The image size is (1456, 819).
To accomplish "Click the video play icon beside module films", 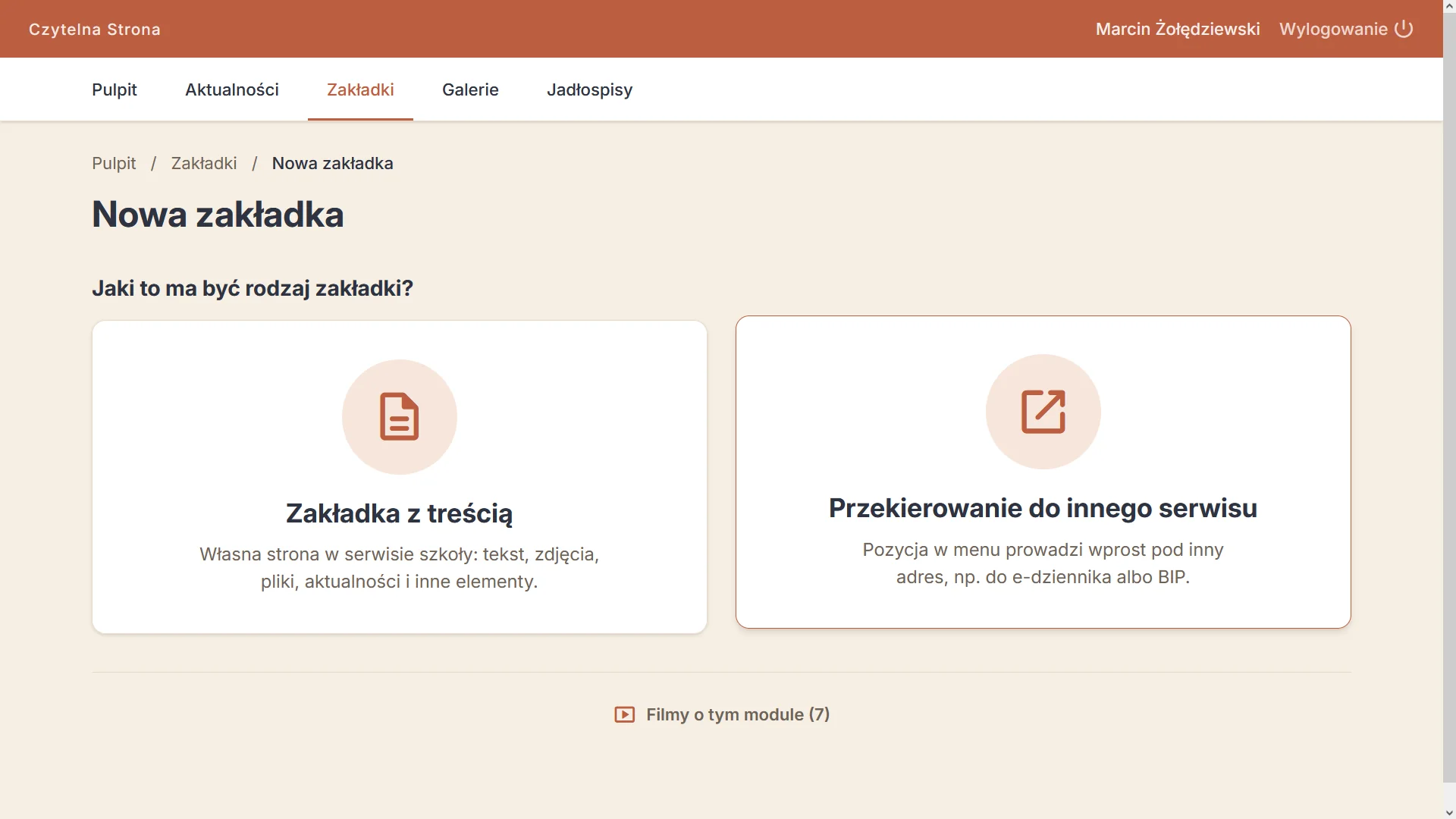I will 624,714.
